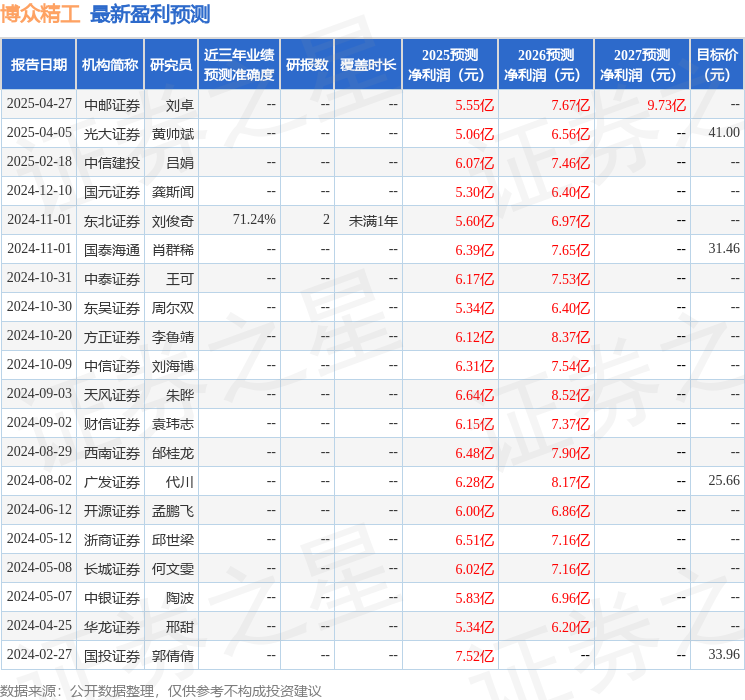
Task: Click the target price 25.66
Action: (724, 480)
